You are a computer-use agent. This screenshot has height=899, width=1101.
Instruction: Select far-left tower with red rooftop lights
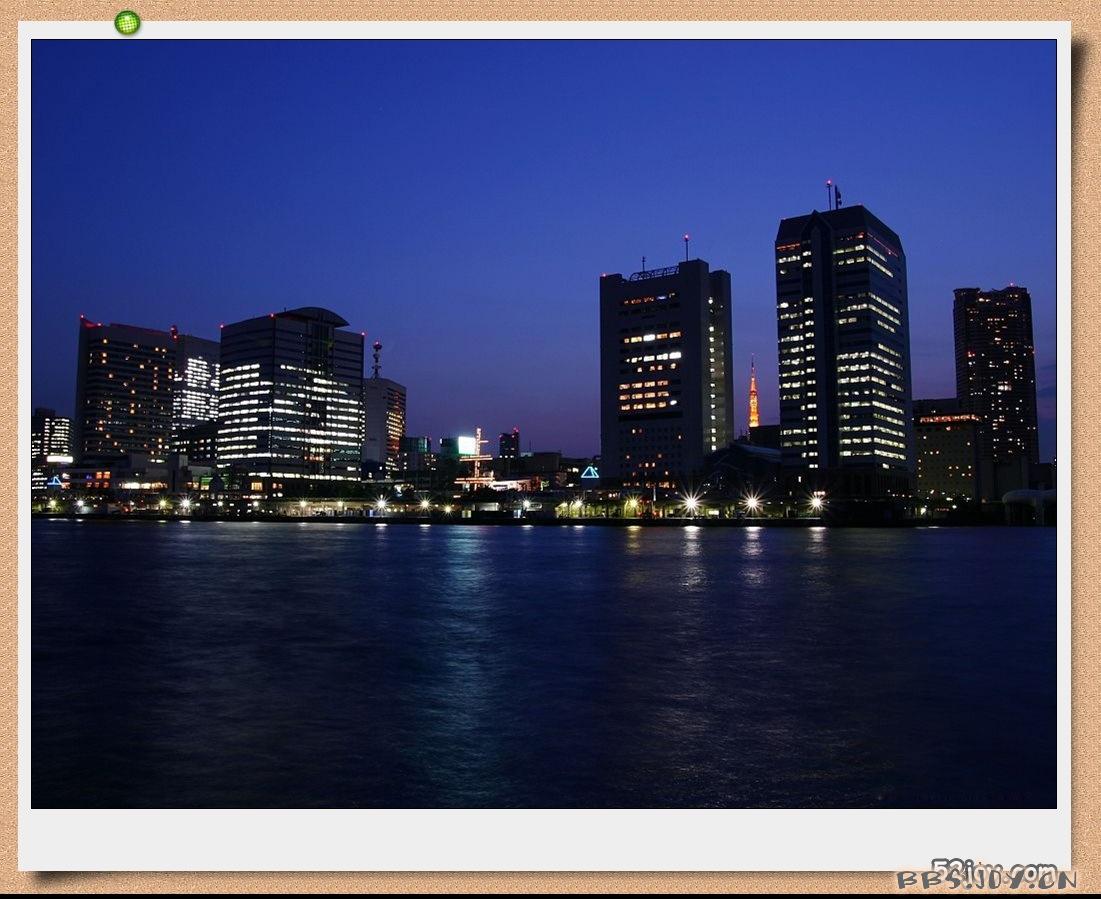(124, 390)
